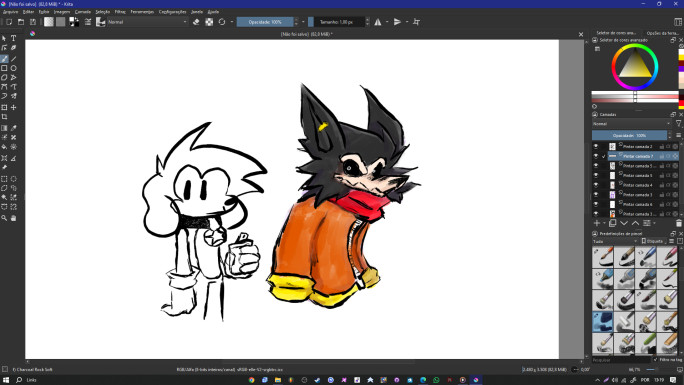This screenshot has height=385, width=684.
Task: Switch to Opções da ferramenta tab
Action: [662, 33]
